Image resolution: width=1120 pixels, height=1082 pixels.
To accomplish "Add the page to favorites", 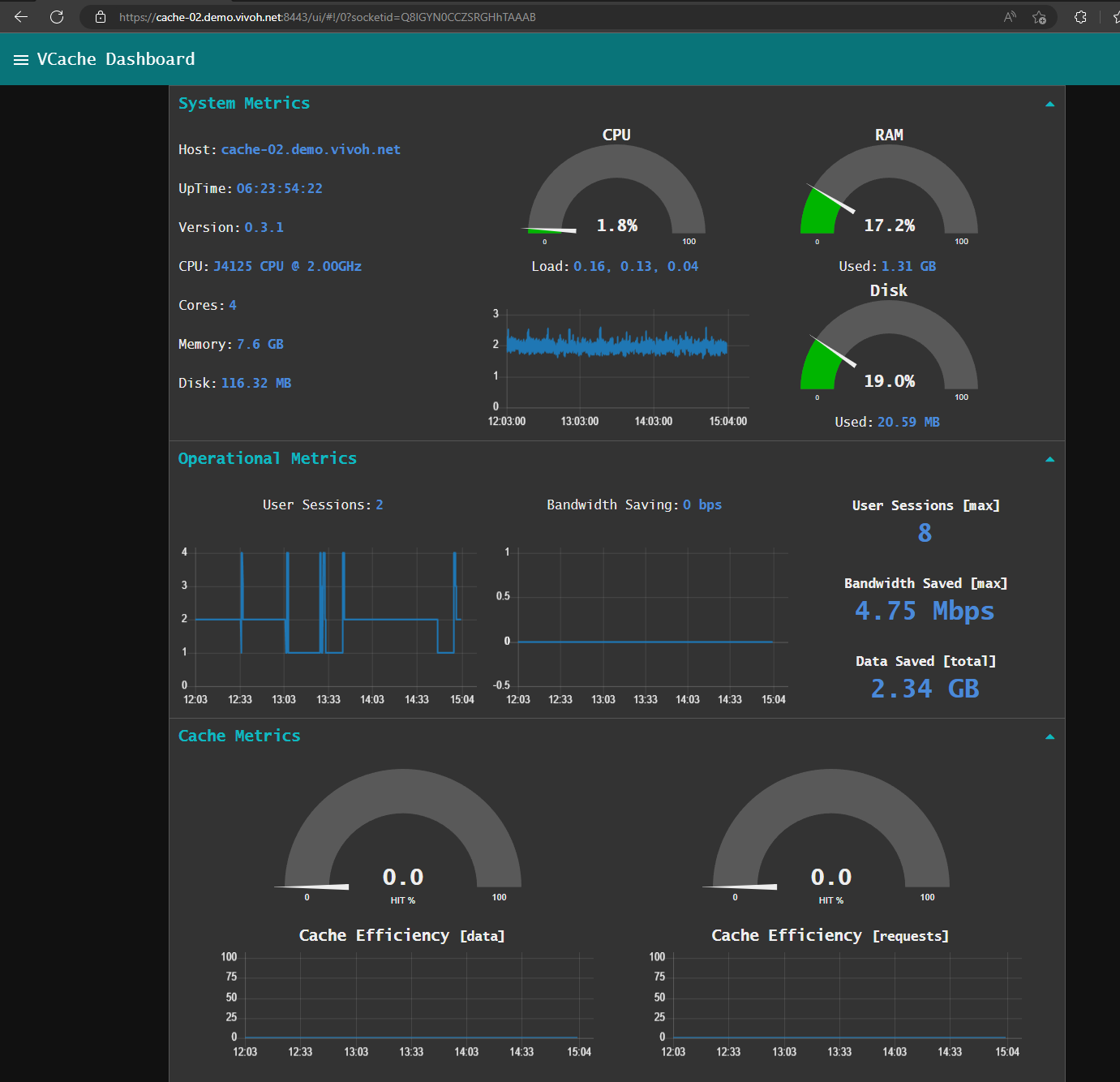I will [x=1039, y=16].
